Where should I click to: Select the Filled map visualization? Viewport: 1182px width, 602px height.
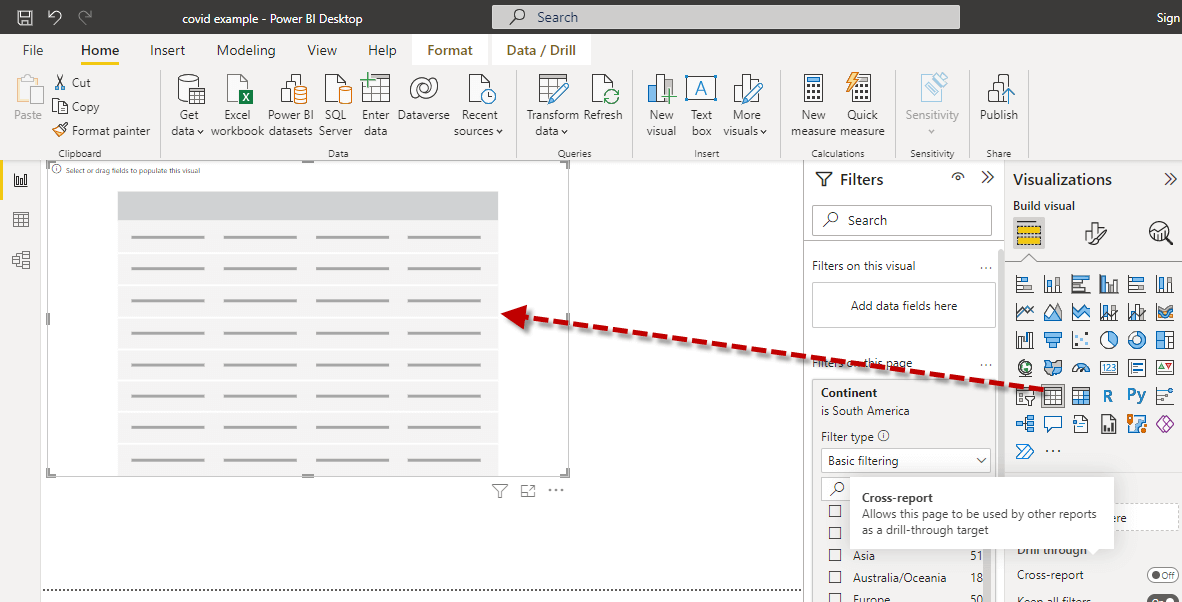pos(1052,368)
